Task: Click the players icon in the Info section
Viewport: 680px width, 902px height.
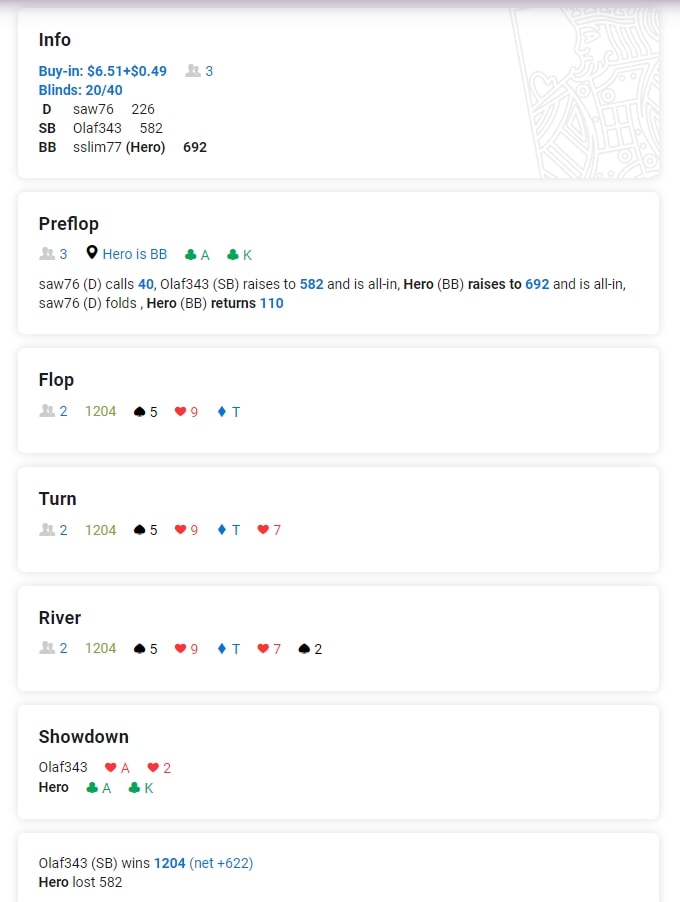Action: (192, 71)
